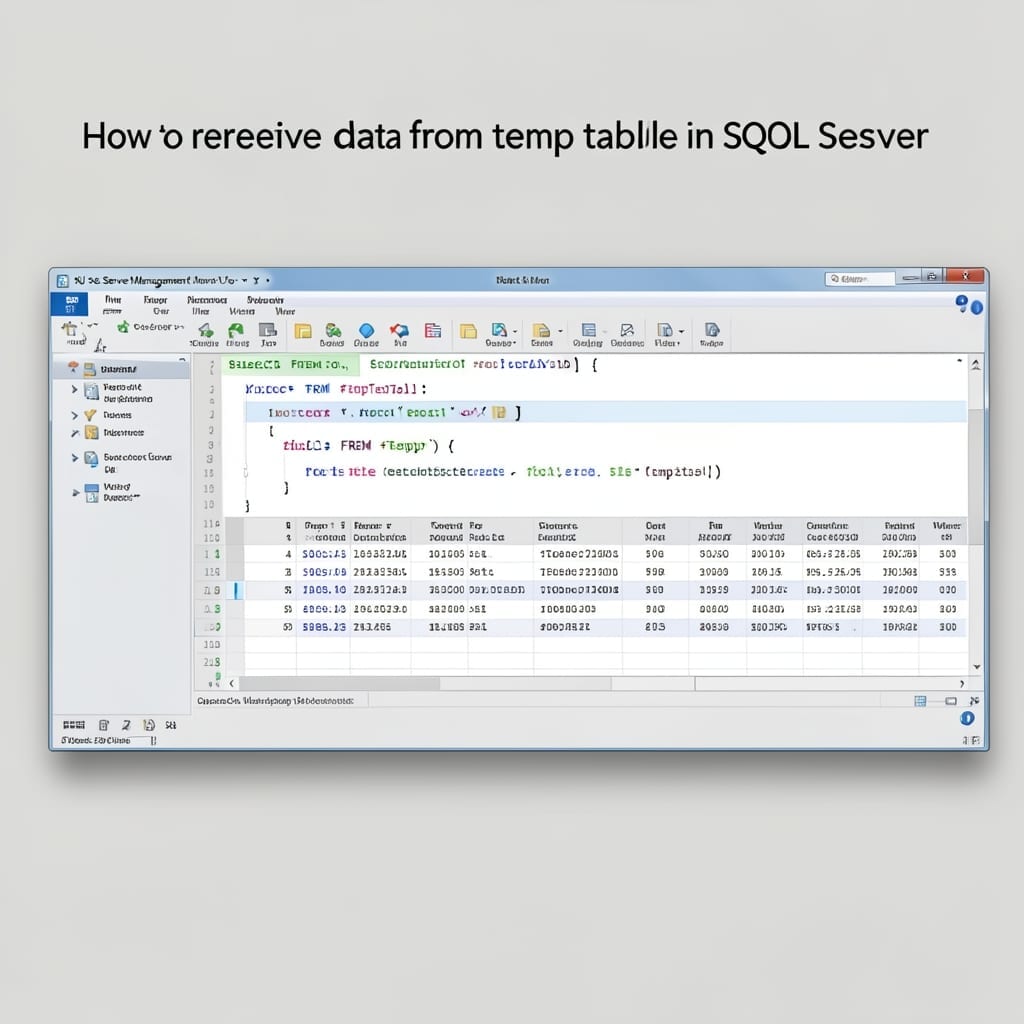Viewport: 1024px width, 1024px height.
Task: Open first menu item right of blue File tab
Action: click(113, 300)
